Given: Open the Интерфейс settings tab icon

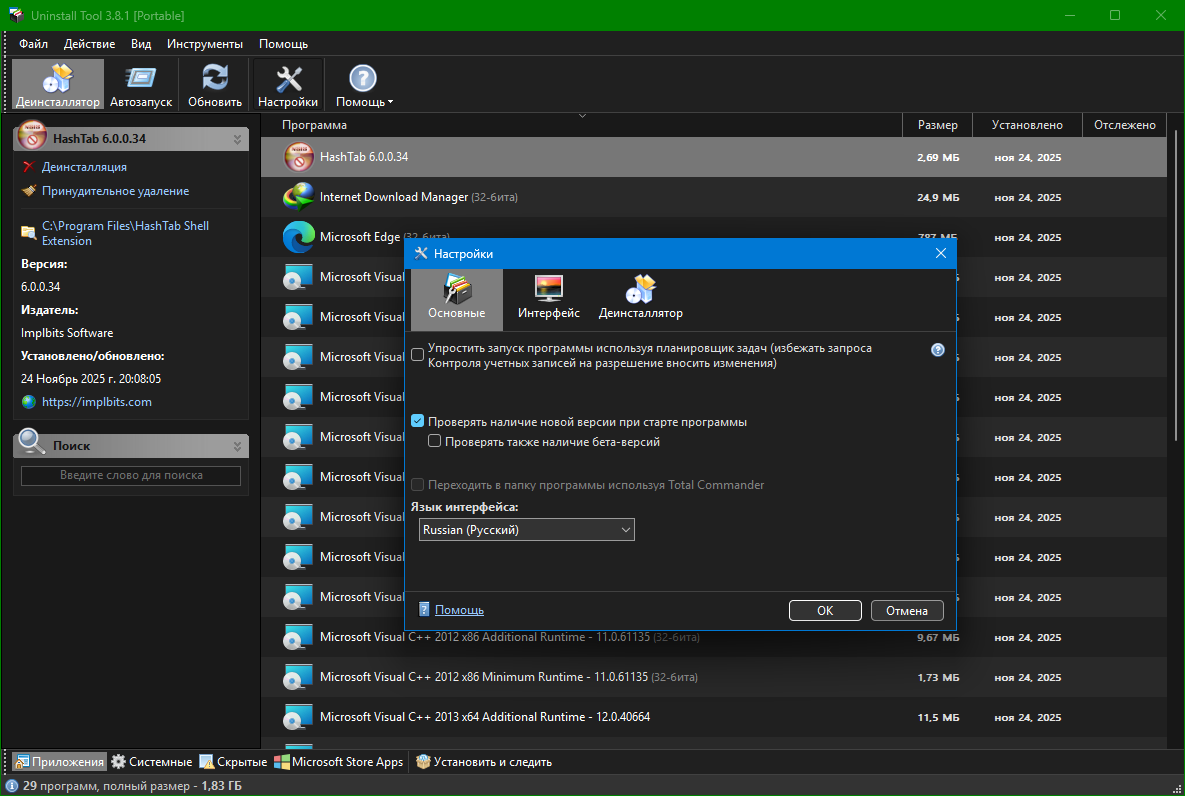Looking at the screenshot, I should pos(549,298).
